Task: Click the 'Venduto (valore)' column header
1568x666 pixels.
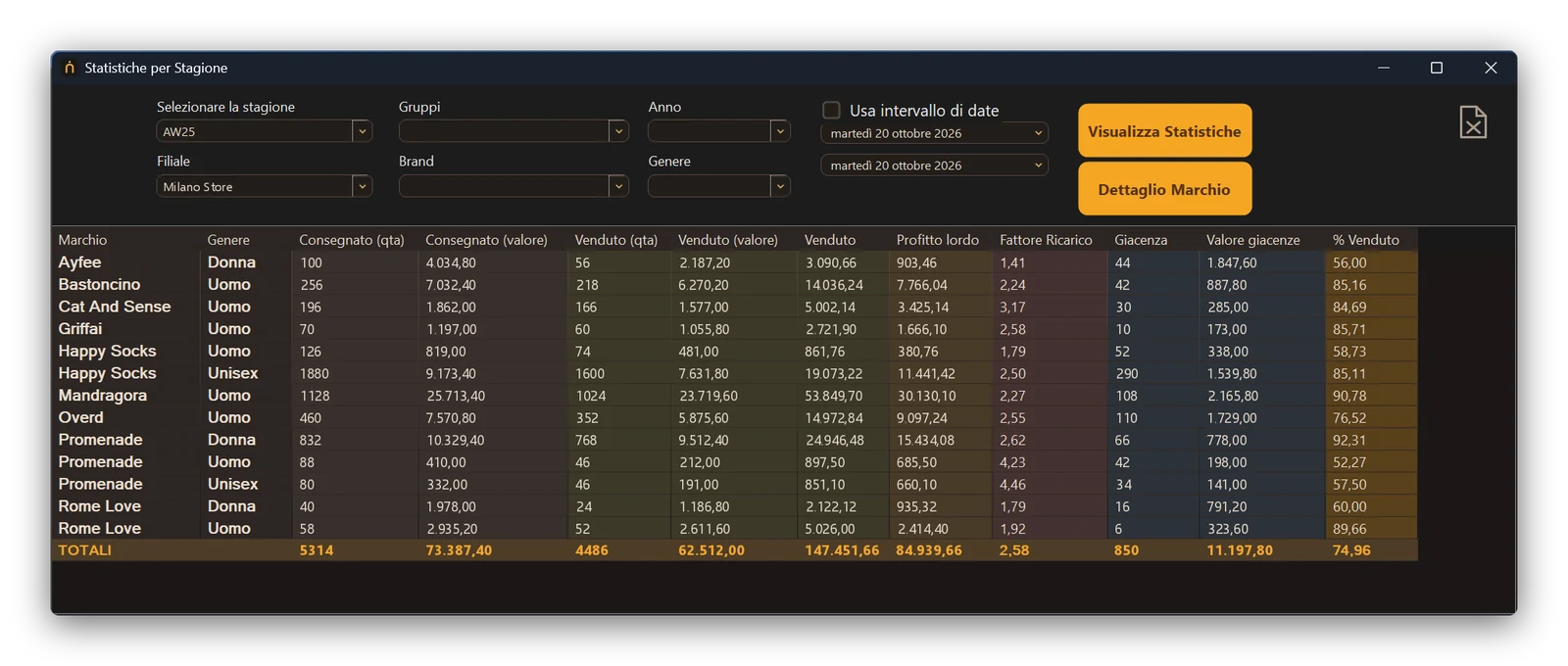Action: point(728,240)
